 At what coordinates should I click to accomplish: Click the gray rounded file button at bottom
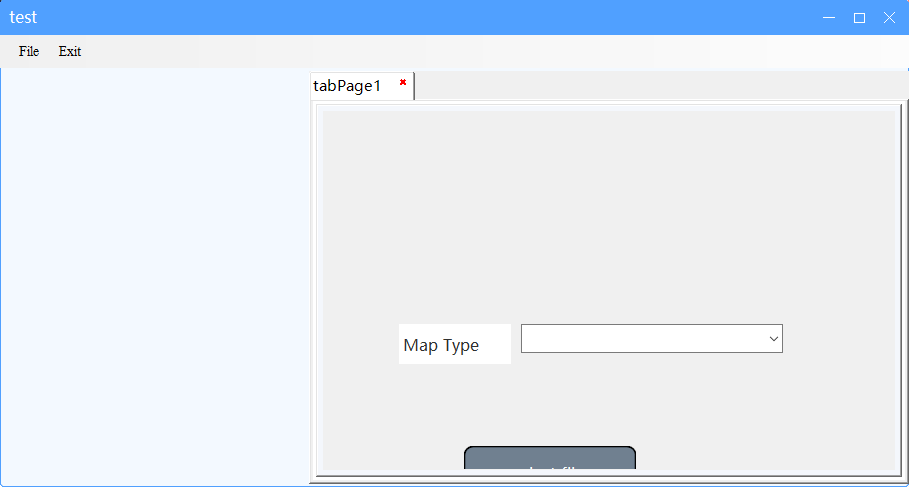(x=550, y=458)
